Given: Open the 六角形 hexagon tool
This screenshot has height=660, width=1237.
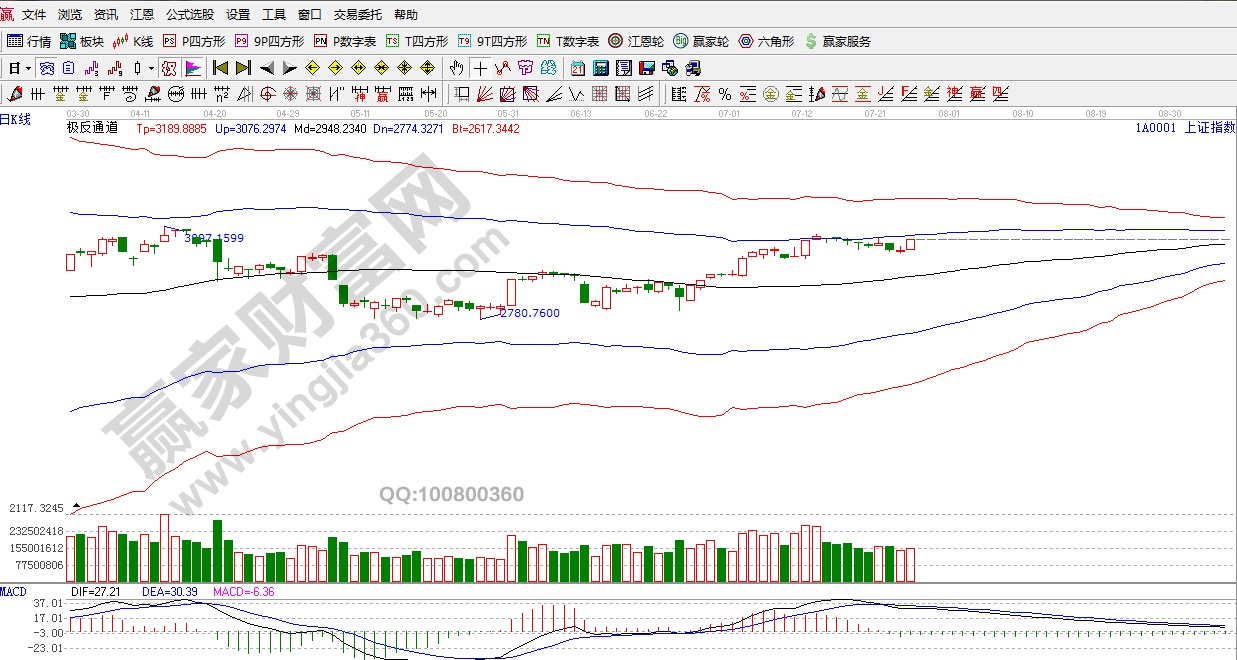Looking at the screenshot, I should (x=766, y=41).
